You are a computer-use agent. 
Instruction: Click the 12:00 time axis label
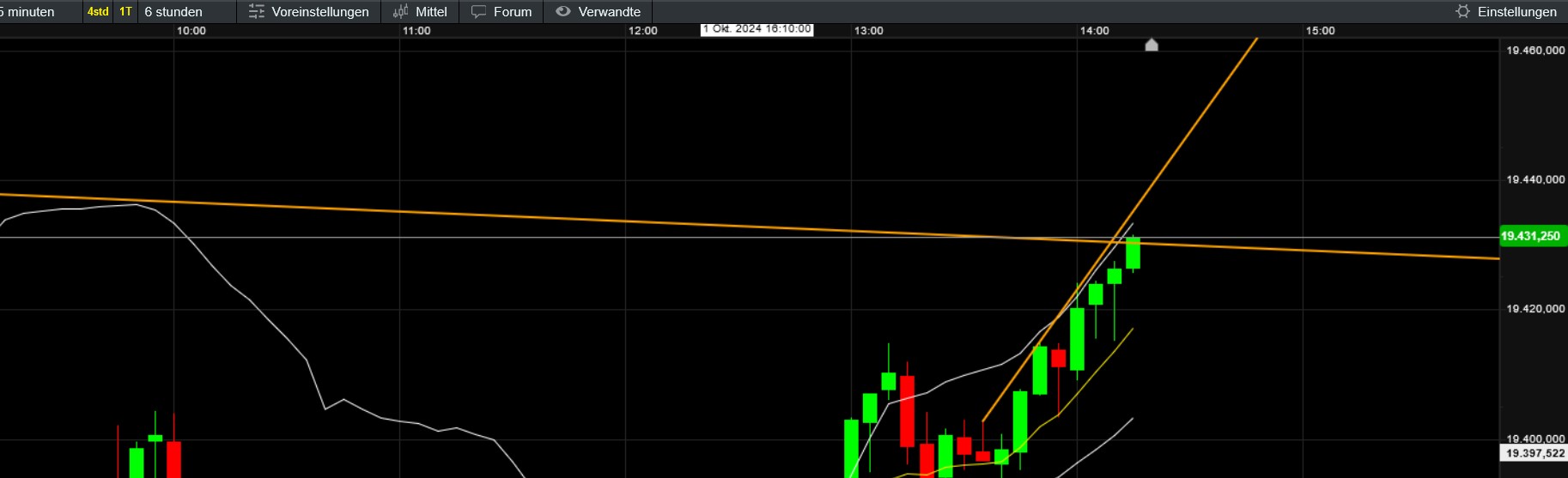click(643, 31)
